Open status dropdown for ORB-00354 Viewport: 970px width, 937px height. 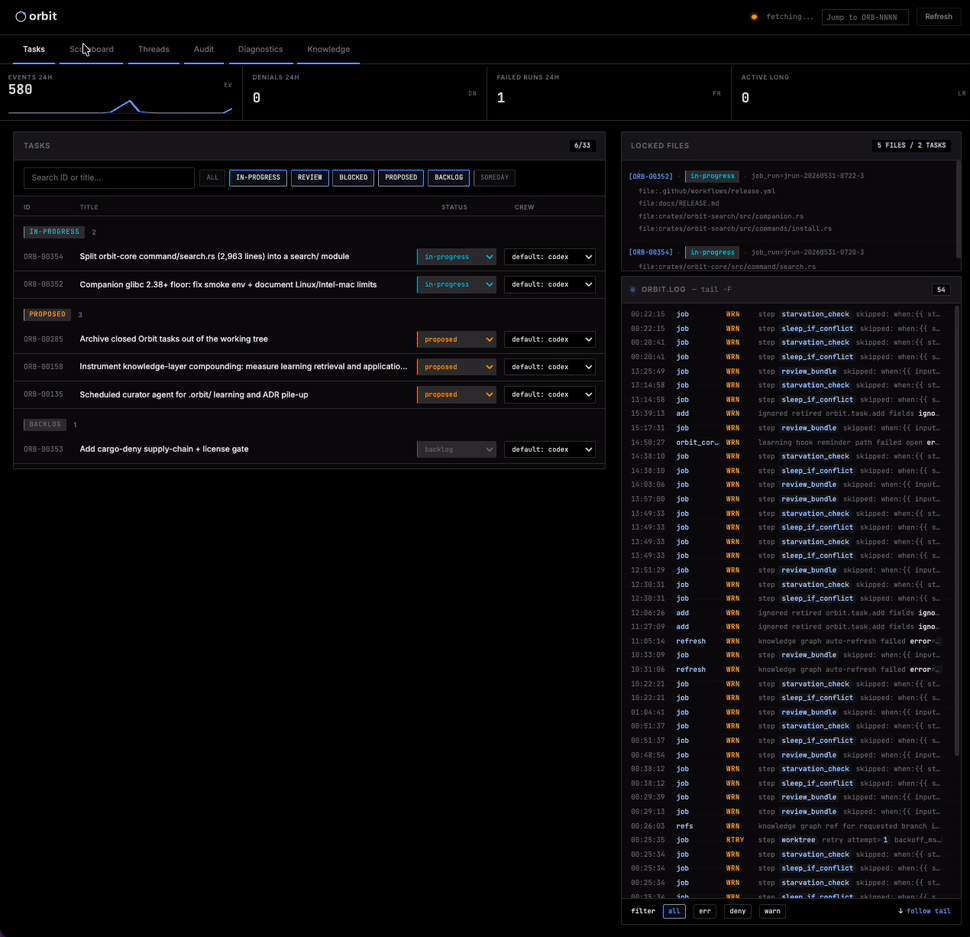click(457, 257)
